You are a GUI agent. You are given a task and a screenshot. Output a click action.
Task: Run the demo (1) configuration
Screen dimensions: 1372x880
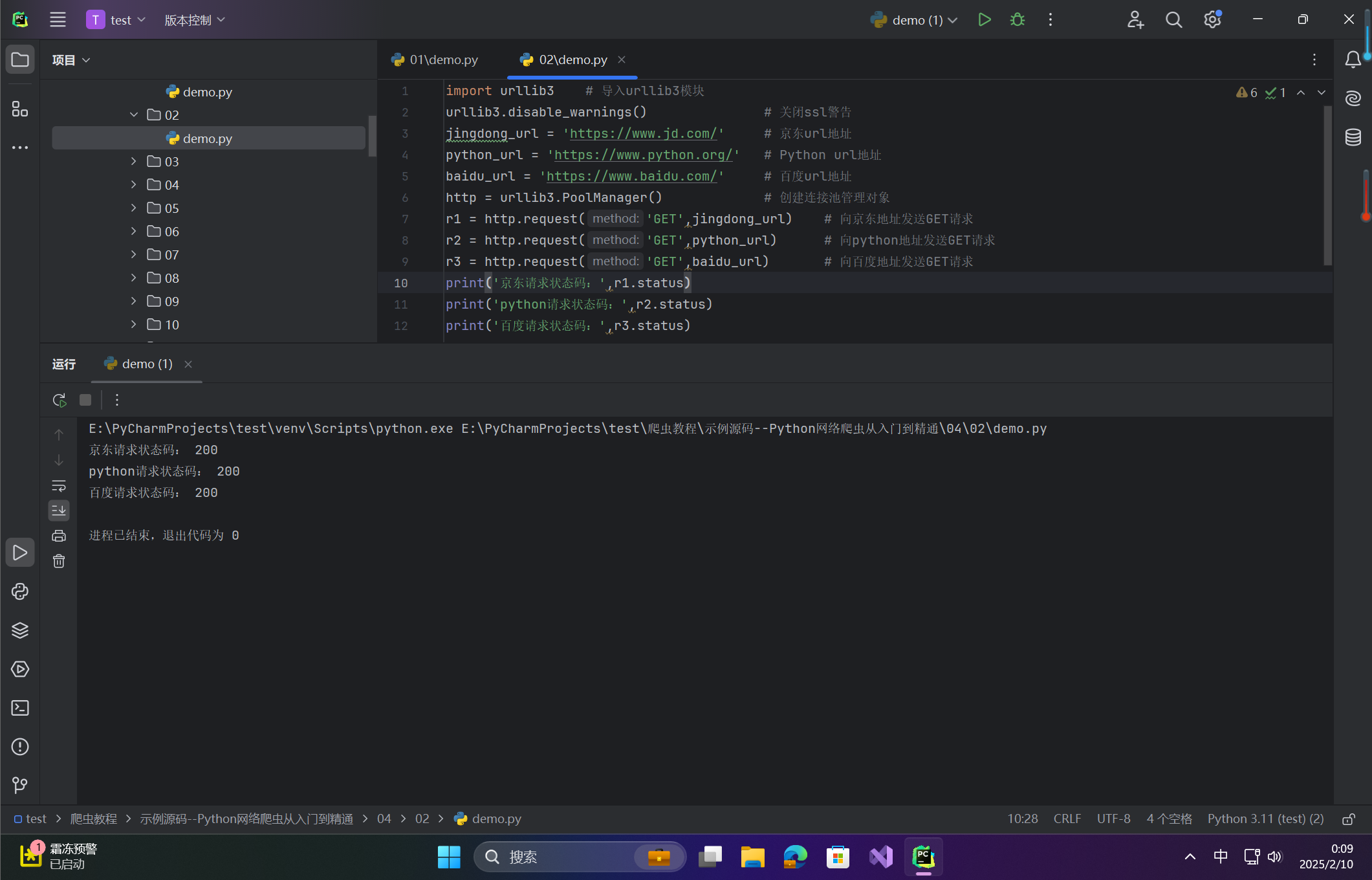pos(984,20)
